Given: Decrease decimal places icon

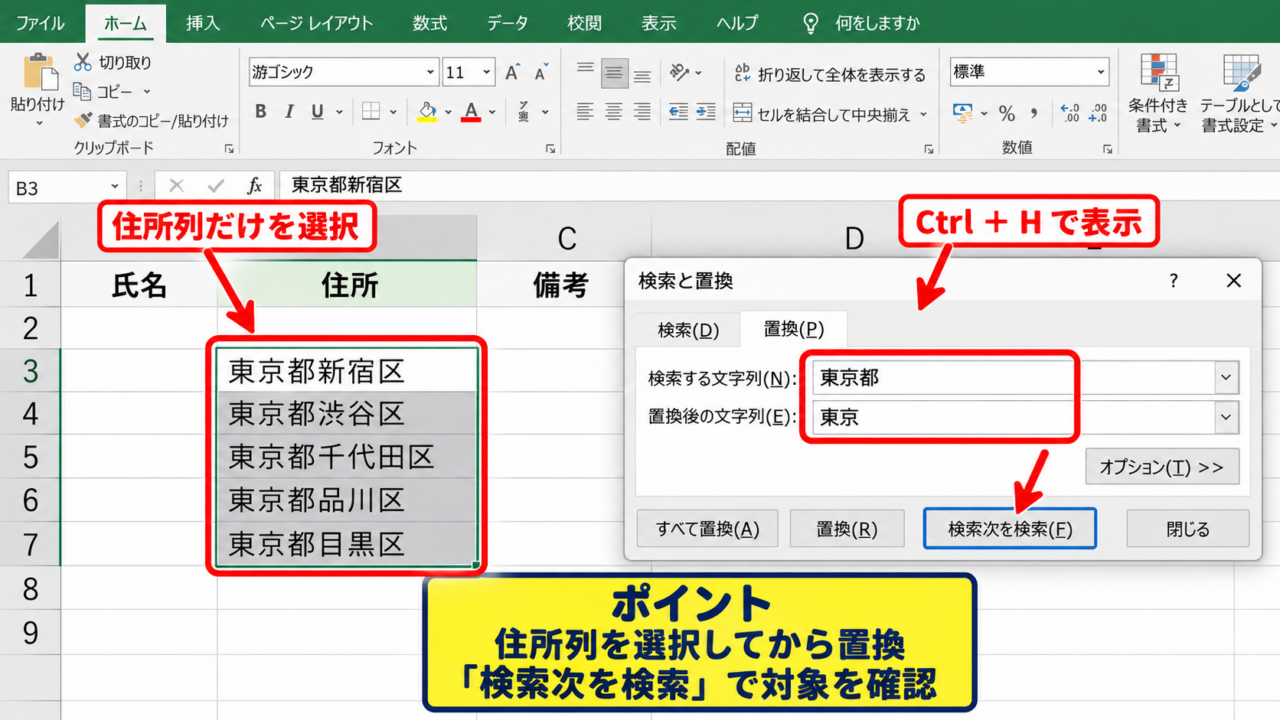Looking at the screenshot, I should pos(1098,113).
